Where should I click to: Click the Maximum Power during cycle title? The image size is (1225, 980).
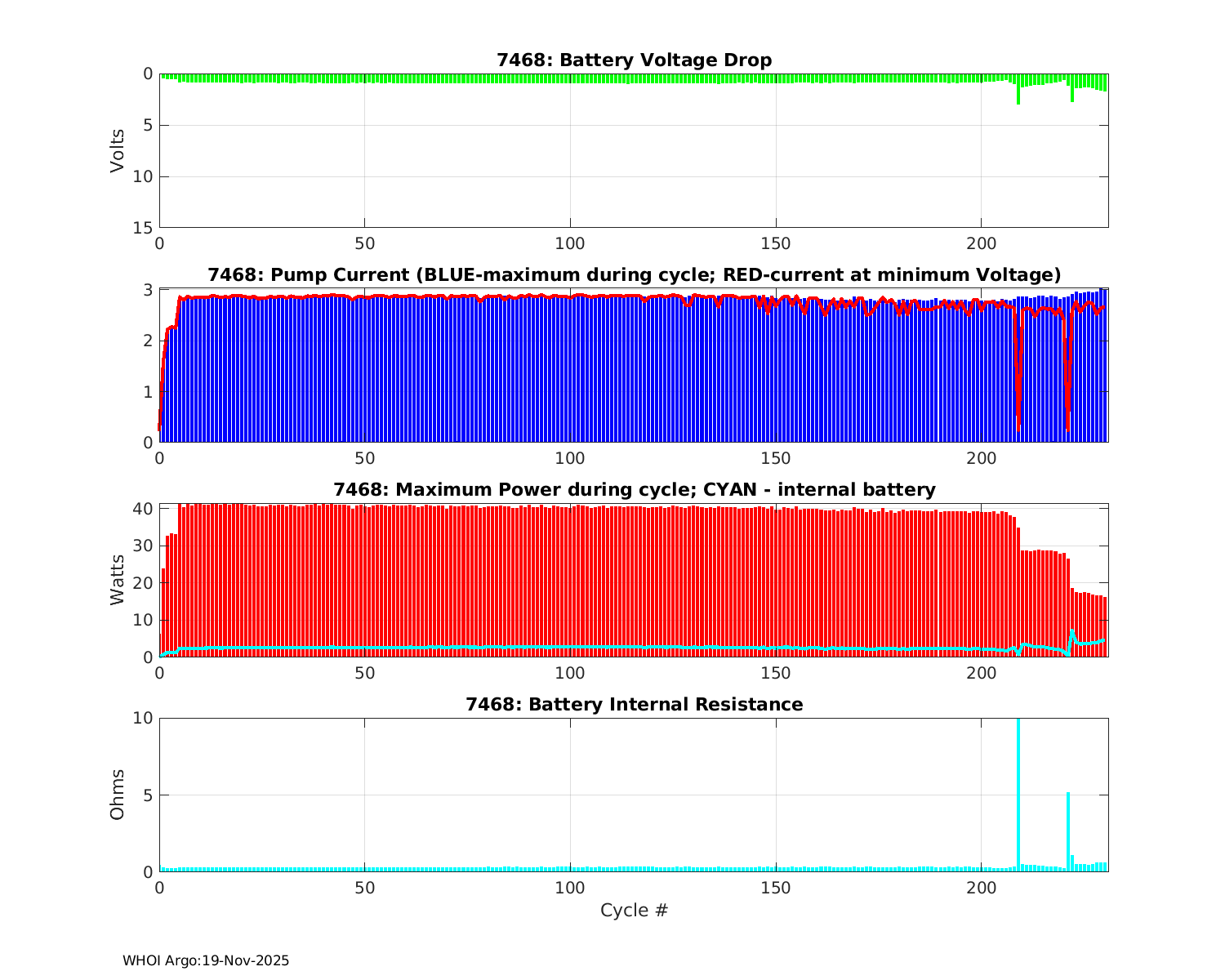634,490
